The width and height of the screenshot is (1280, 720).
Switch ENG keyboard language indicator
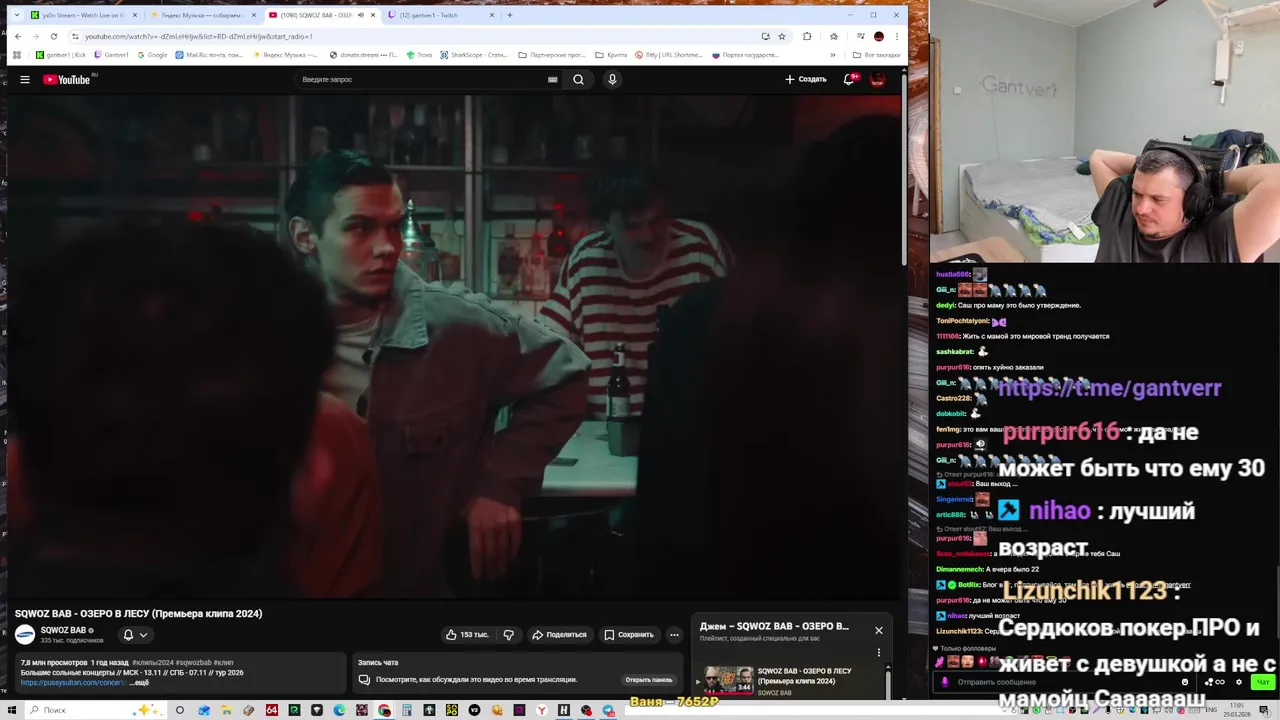(1213, 710)
